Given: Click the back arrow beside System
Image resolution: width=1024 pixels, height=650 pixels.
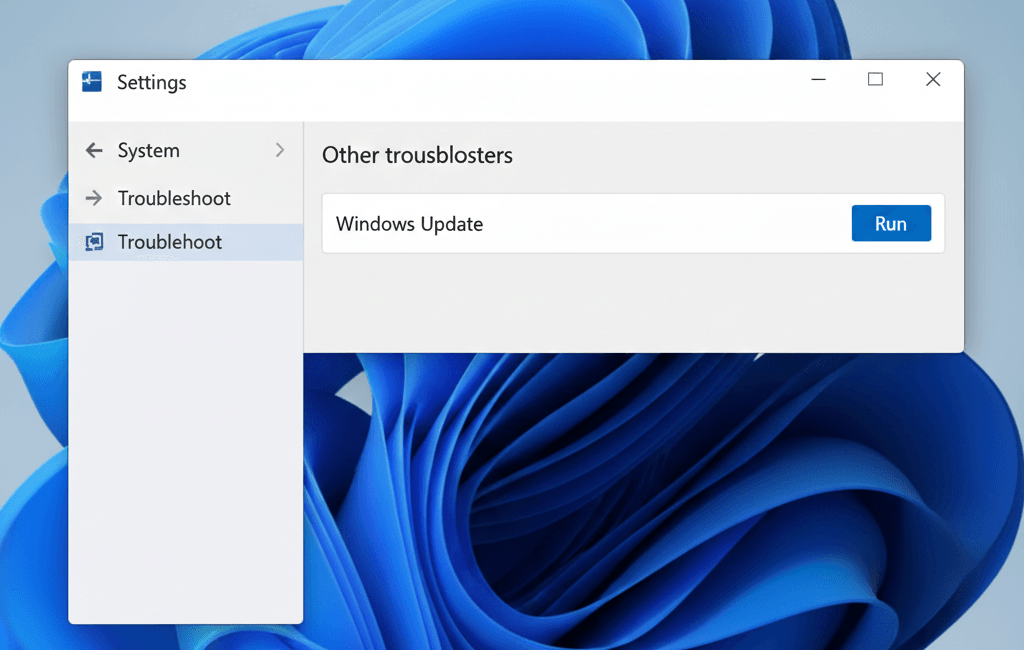Looking at the screenshot, I should click(94, 151).
